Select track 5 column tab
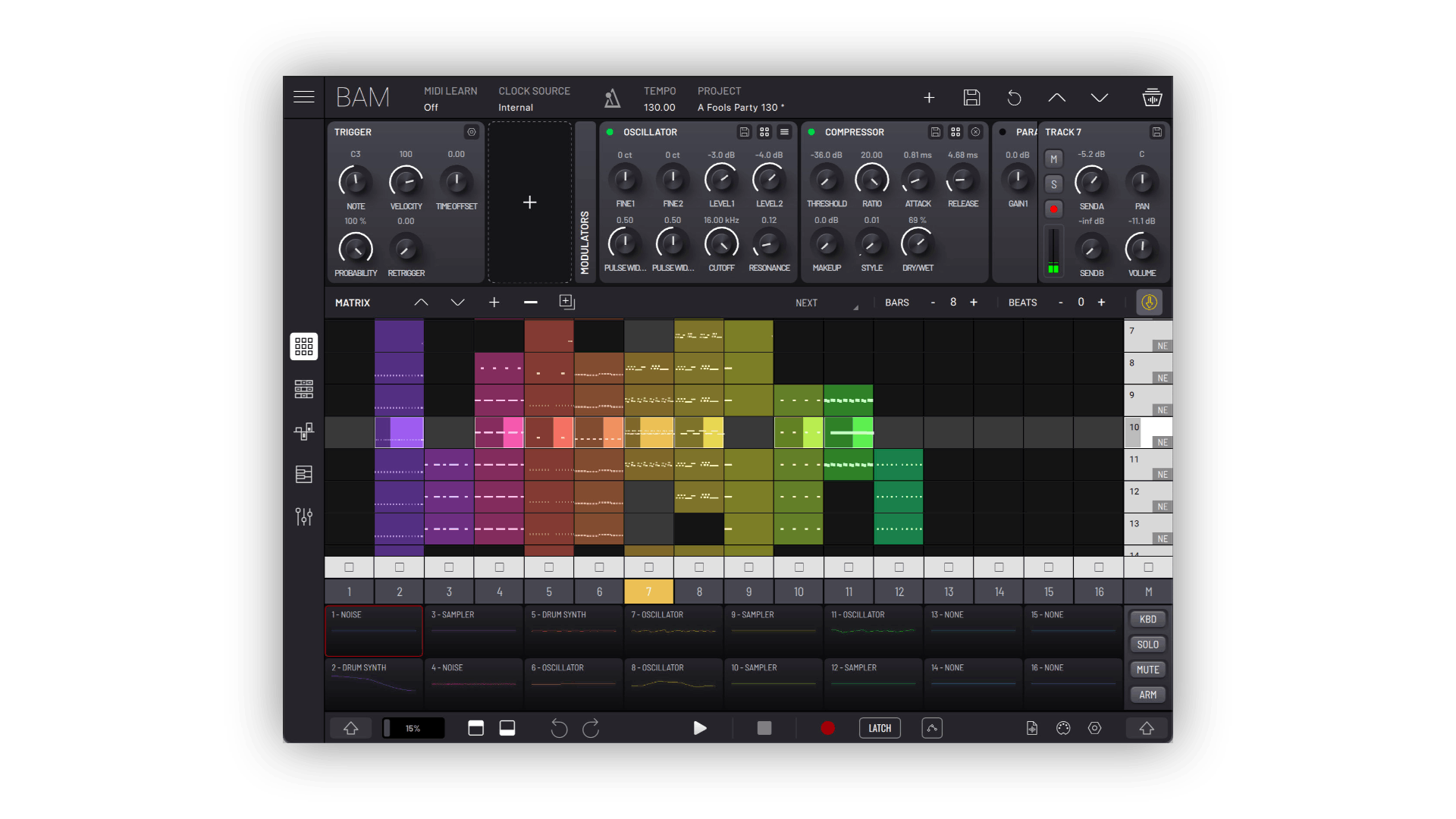The image size is (1456, 819). 548,591
